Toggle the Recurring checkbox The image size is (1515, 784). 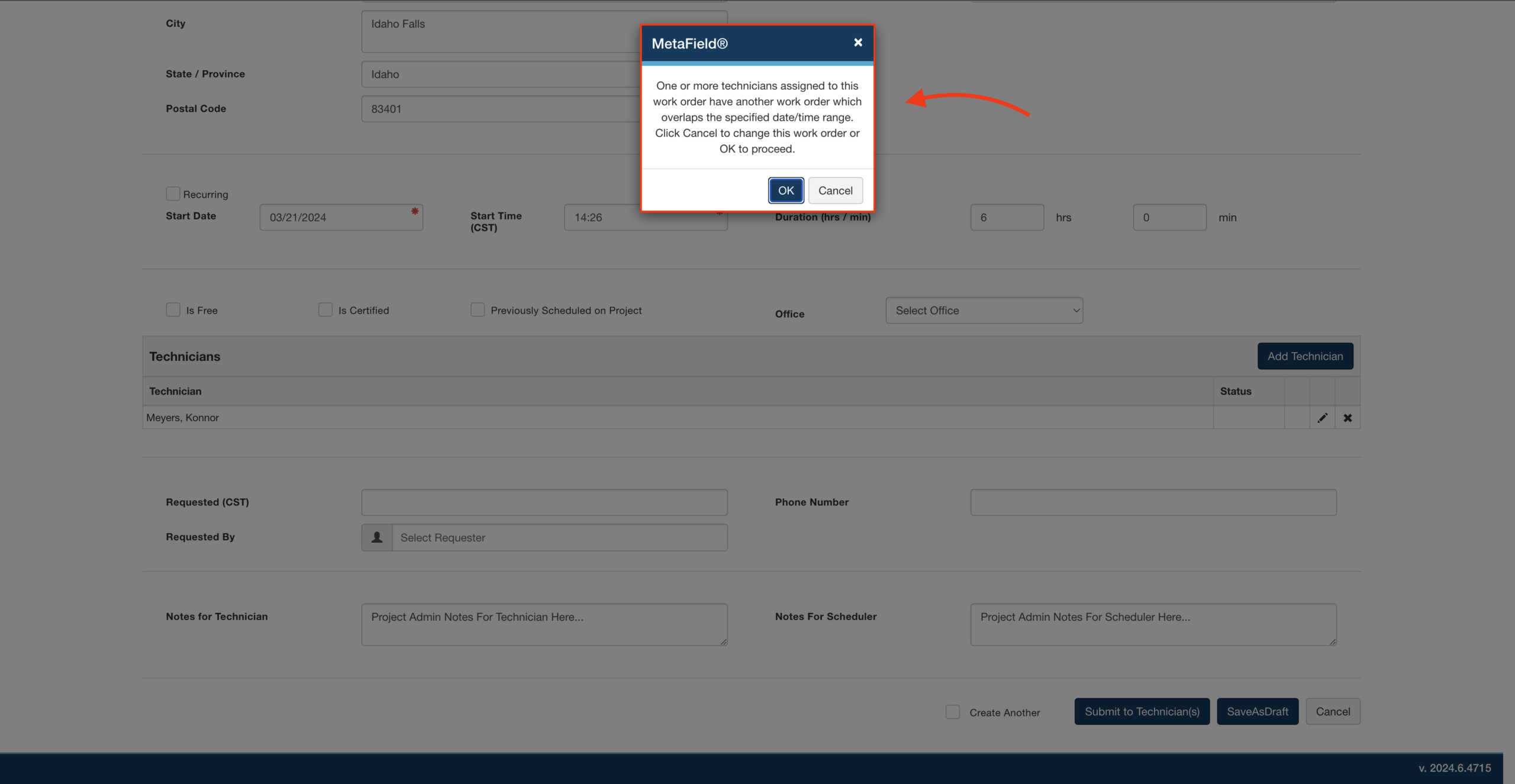[x=173, y=194]
